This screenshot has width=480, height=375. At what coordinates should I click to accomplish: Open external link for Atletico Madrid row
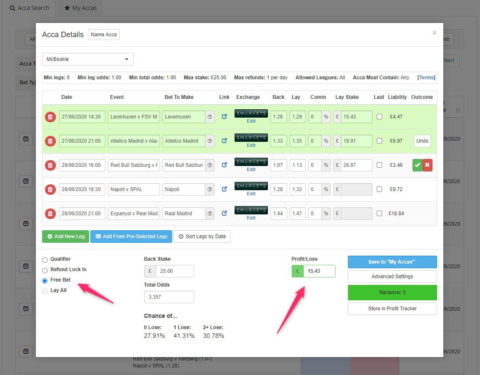[x=224, y=141]
